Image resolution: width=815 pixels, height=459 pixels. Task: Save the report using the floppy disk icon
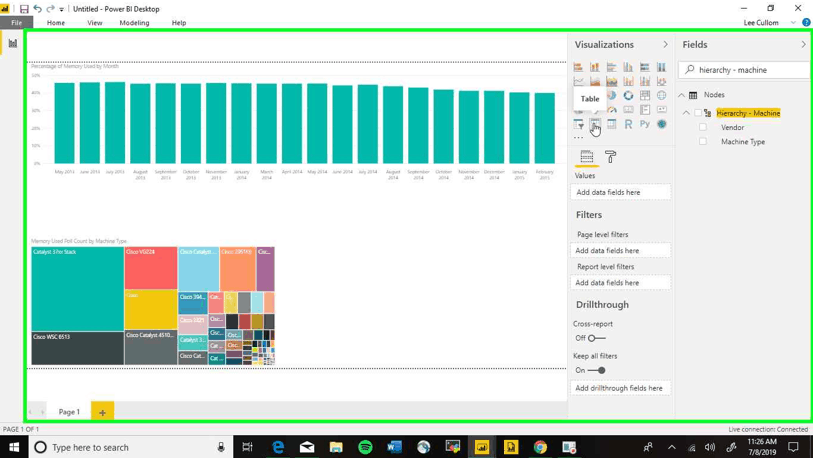point(24,9)
